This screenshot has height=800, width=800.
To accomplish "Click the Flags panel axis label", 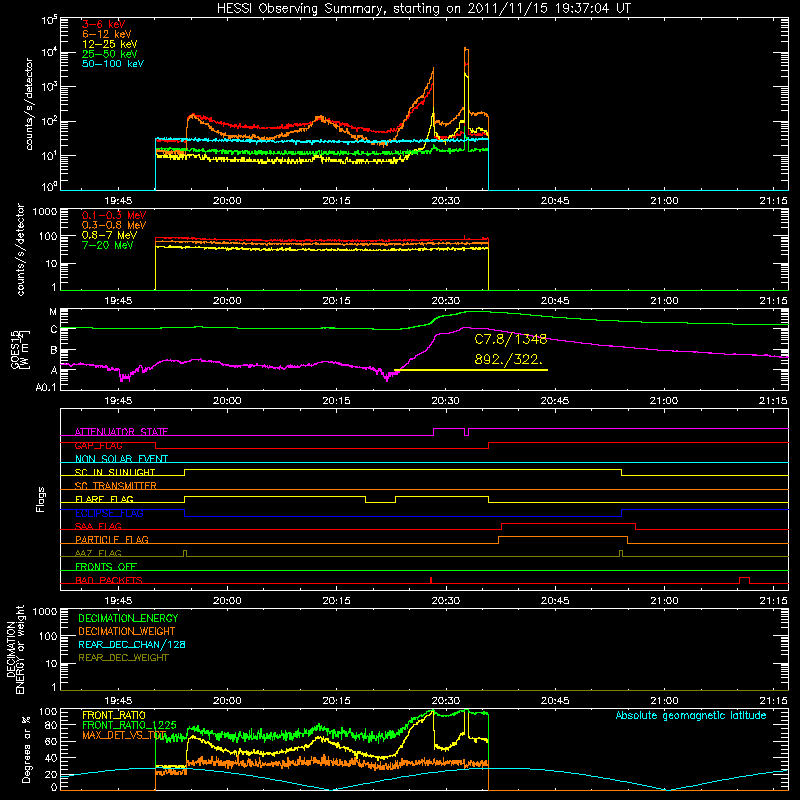I will tap(41, 499).
